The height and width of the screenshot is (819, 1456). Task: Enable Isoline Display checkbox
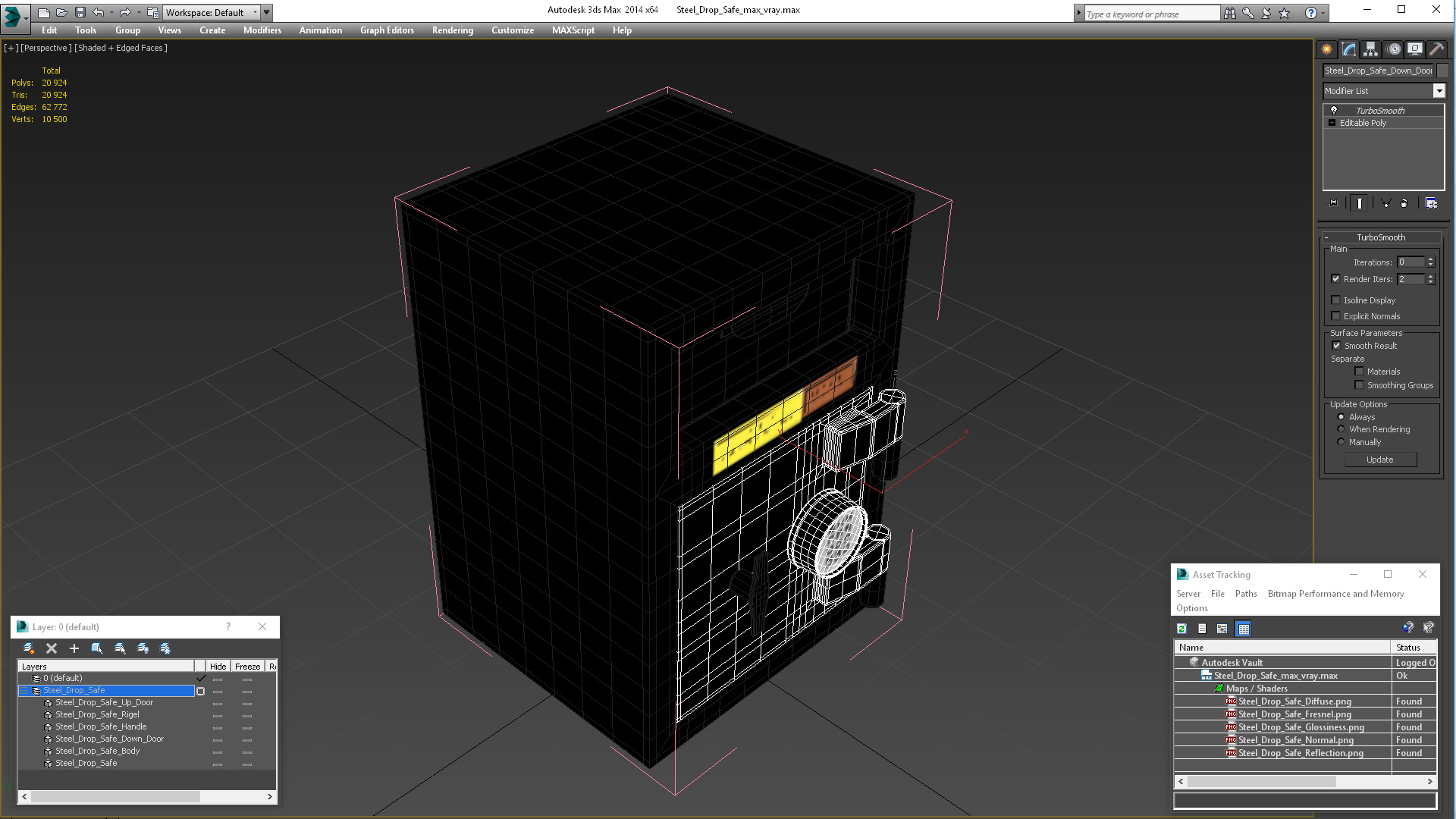[1336, 300]
